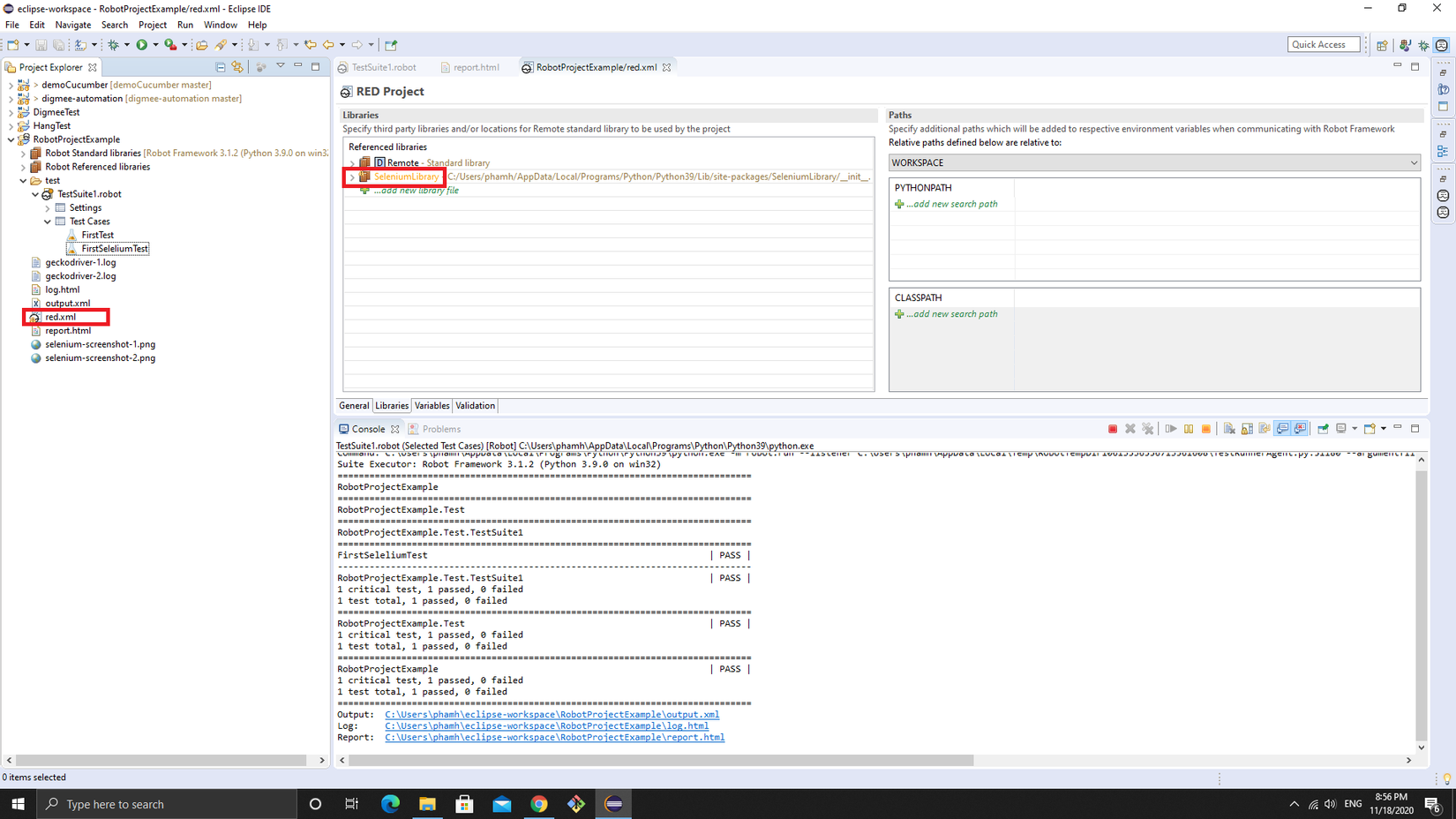Click the Pin Console icon
This screenshot has height=819, width=1456.
[1323, 429]
